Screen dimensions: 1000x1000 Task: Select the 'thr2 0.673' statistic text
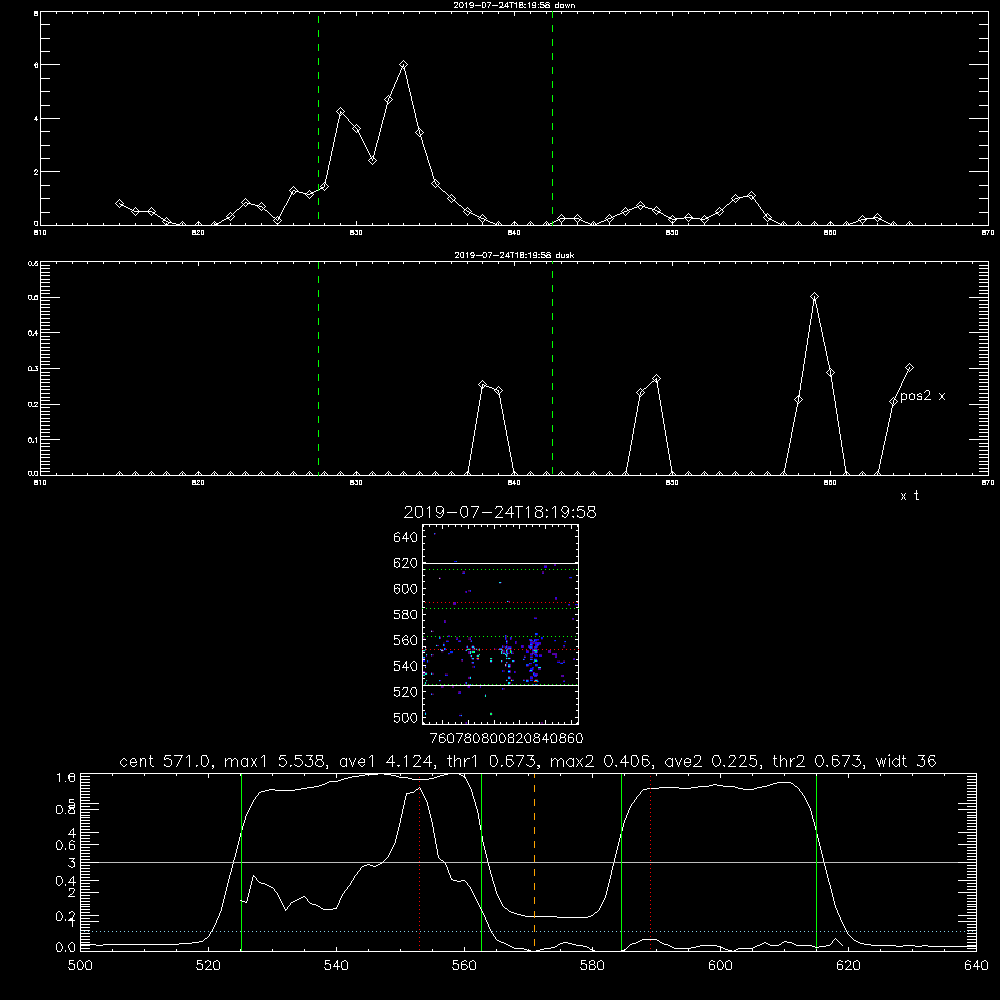coord(818,761)
